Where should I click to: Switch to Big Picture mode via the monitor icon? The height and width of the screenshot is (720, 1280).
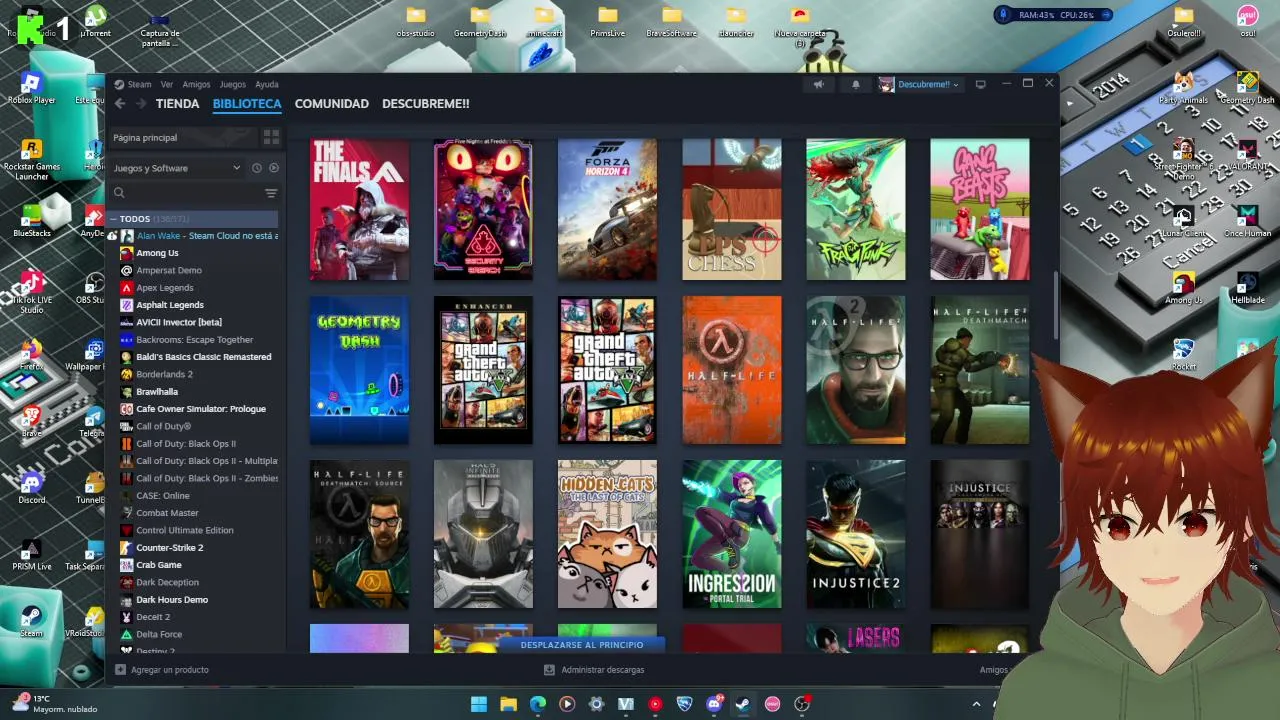click(x=980, y=84)
